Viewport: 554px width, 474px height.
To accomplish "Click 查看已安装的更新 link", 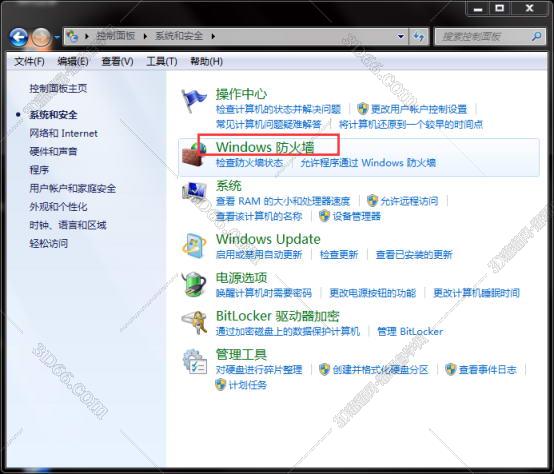I will pos(414,255).
